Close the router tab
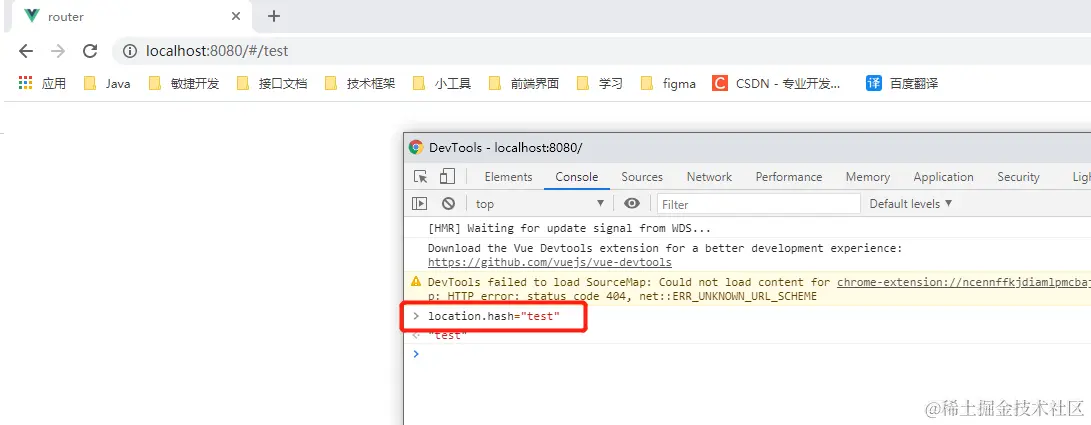 point(237,16)
